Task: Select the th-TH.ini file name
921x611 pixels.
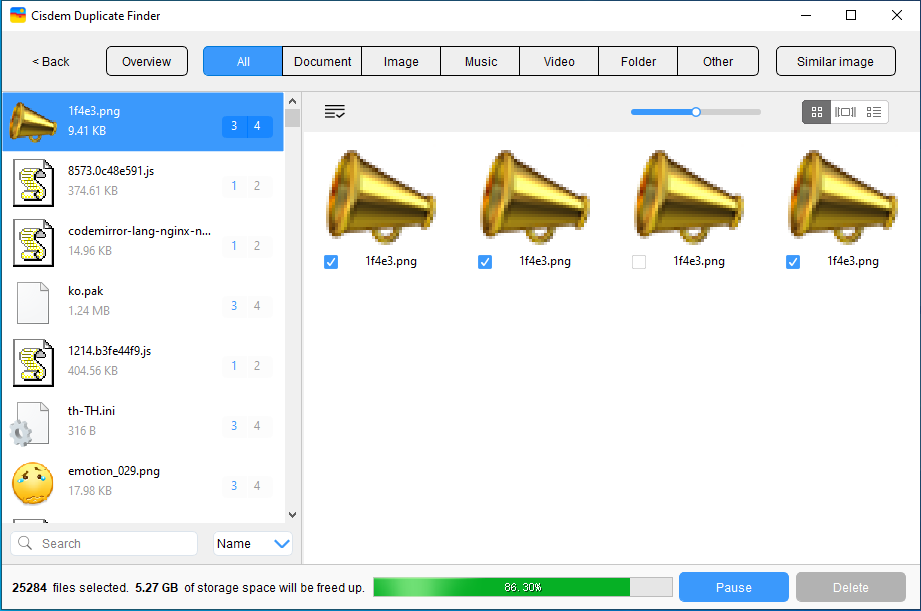Action: coord(91,411)
